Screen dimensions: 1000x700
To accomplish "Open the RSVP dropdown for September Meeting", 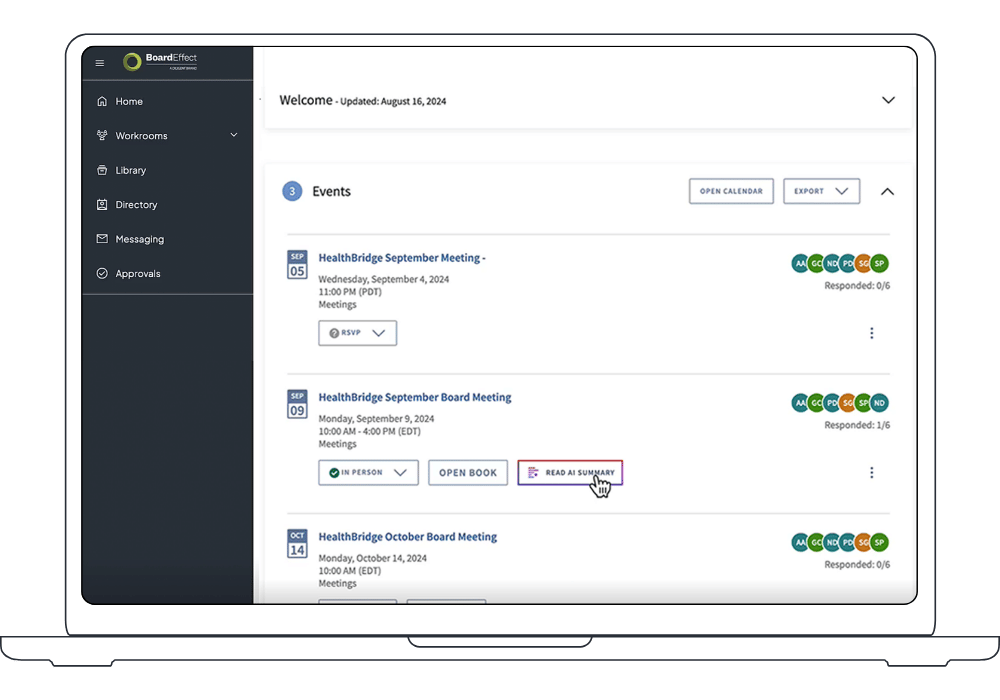I will (x=358, y=333).
